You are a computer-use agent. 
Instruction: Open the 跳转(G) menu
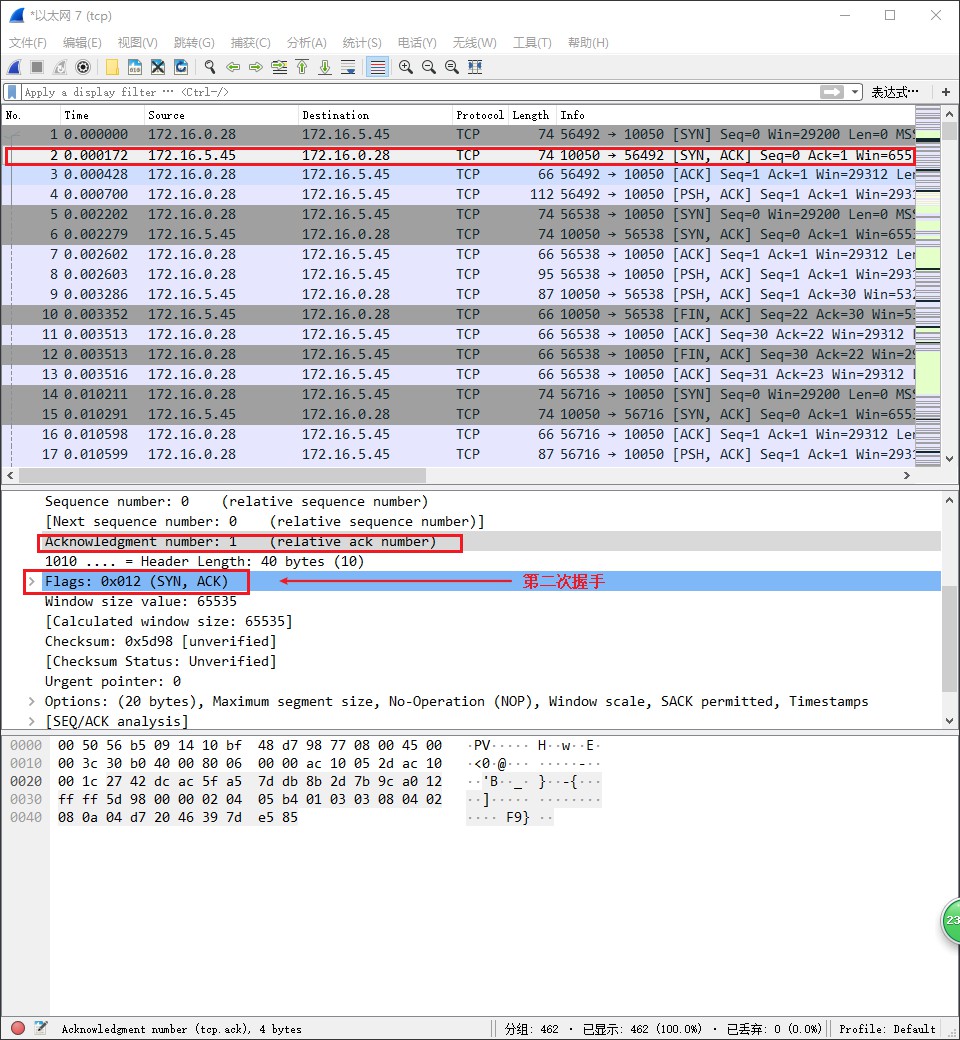[x=194, y=42]
